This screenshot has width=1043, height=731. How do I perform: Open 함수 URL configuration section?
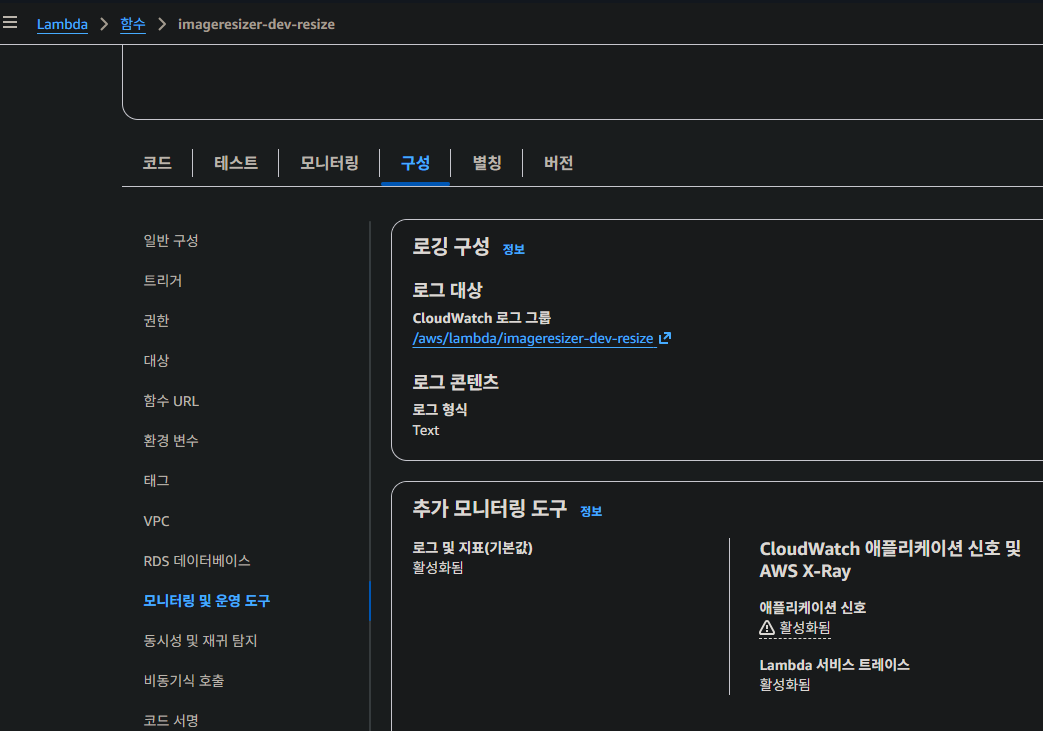[x=171, y=400]
